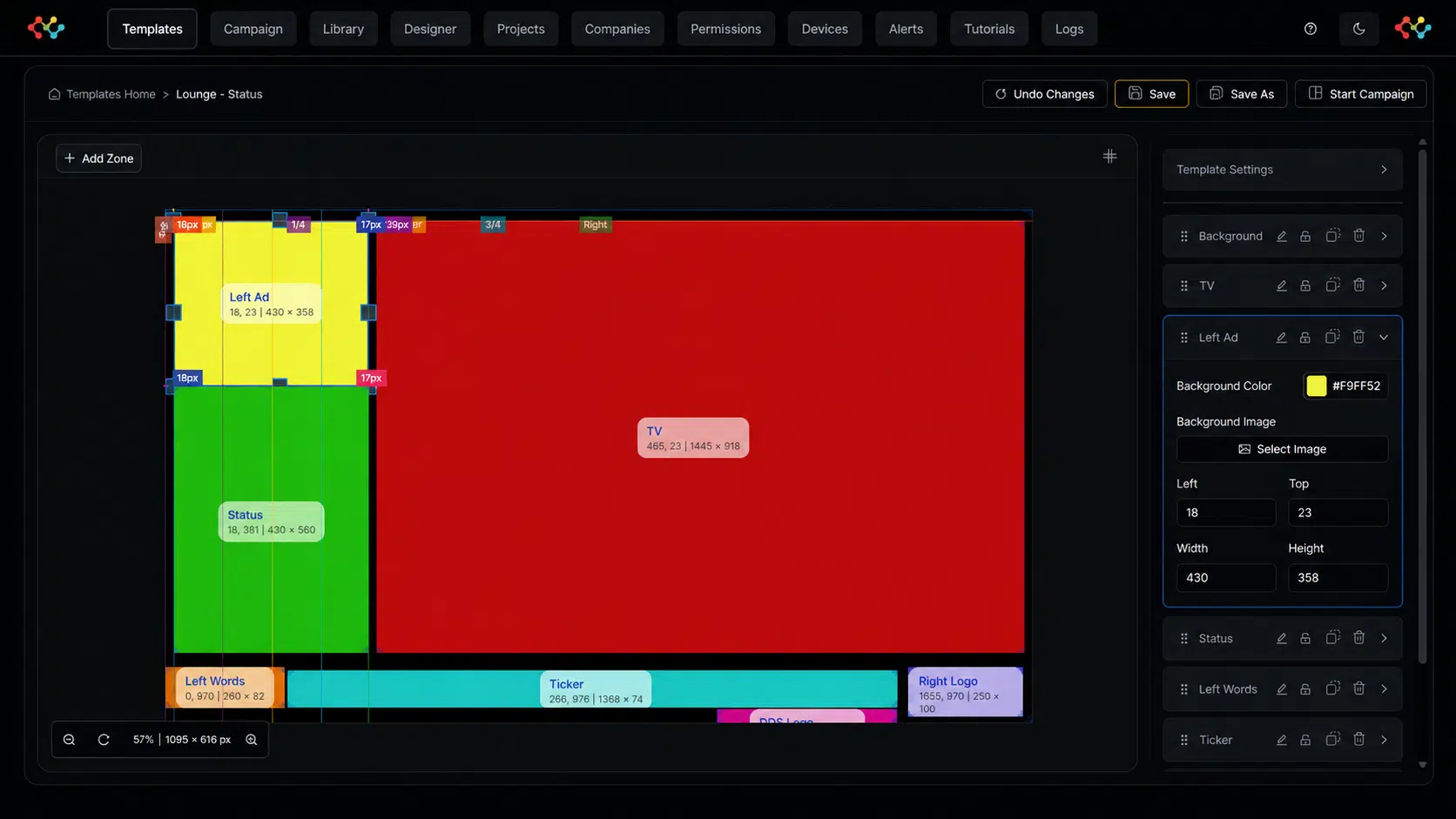The height and width of the screenshot is (819, 1456).
Task: Open the Alerts tab
Action: tap(906, 29)
